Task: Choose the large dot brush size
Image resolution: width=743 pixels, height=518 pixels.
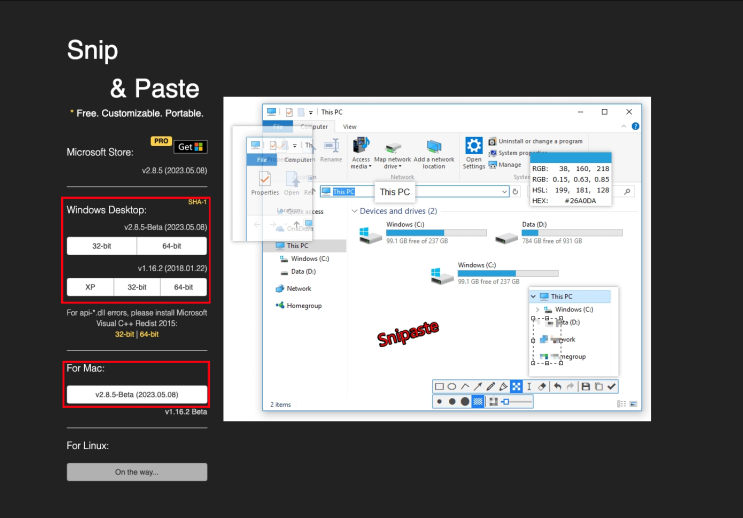Action: tap(465, 402)
